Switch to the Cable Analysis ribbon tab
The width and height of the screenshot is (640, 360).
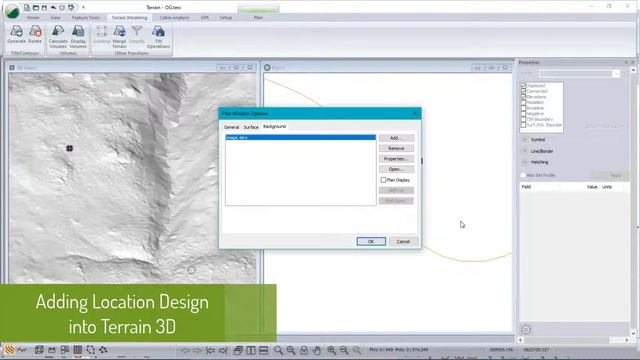click(174, 18)
